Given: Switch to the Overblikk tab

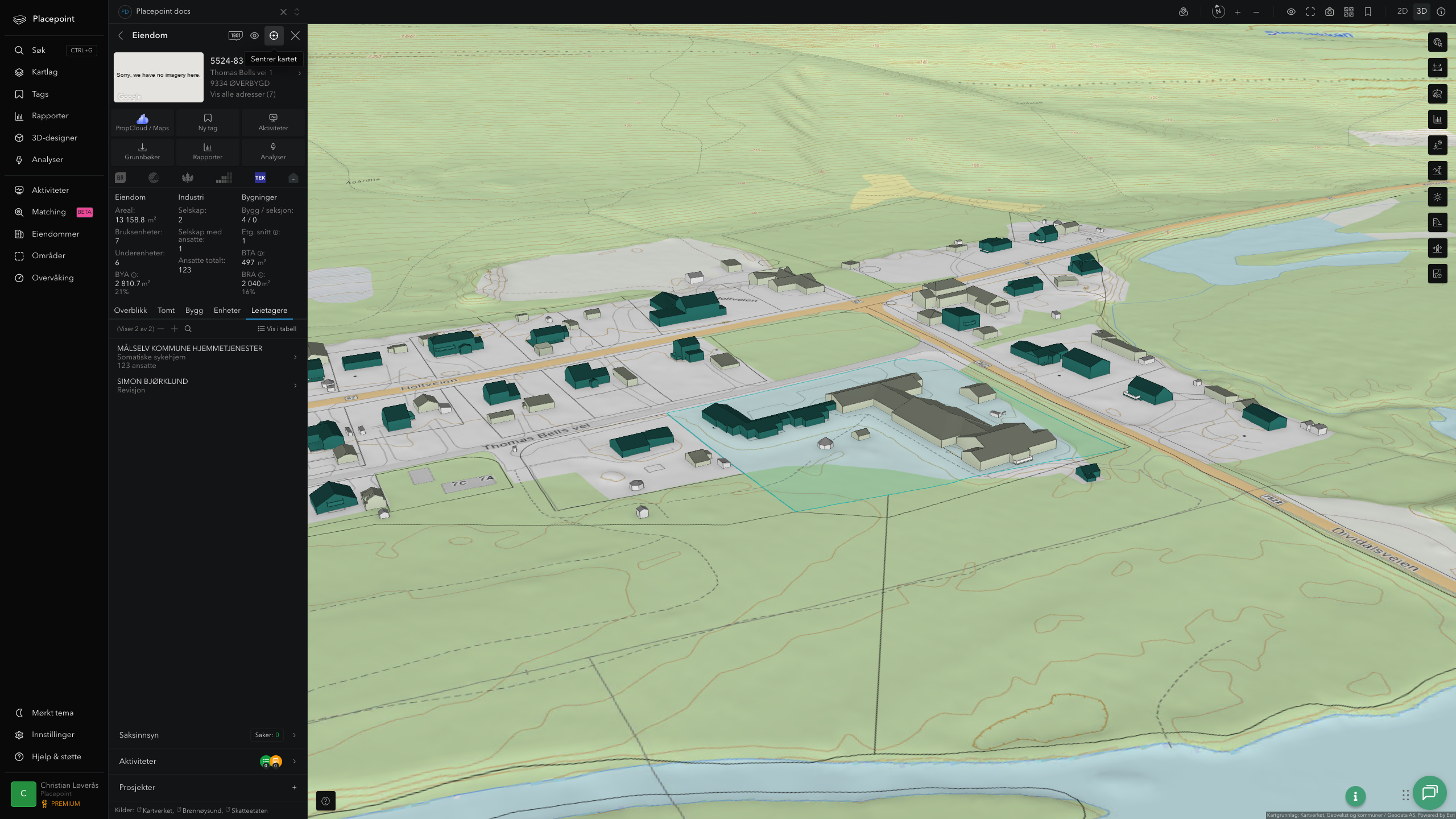Looking at the screenshot, I should point(130,311).
